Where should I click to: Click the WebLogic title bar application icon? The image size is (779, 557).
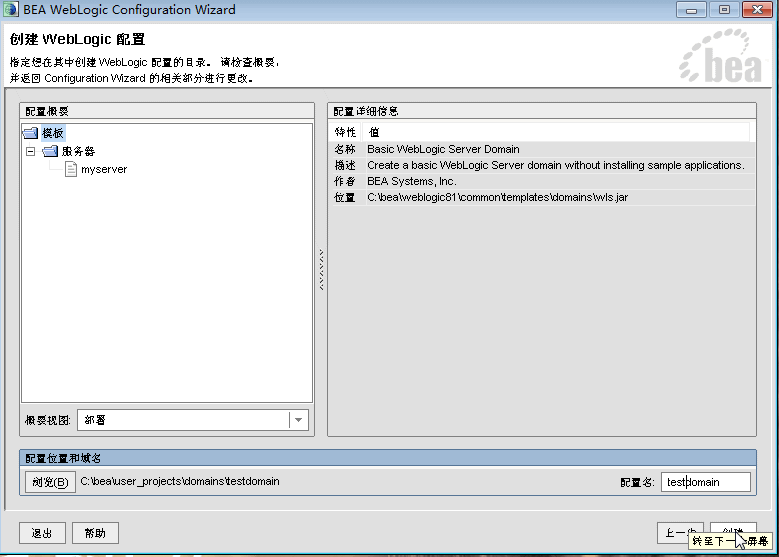pos(11,9)
